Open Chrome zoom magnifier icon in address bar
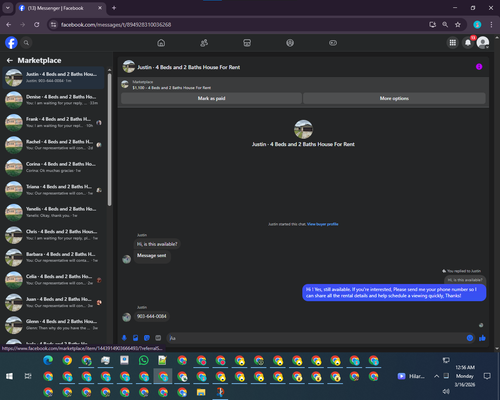 click(445, 25)
